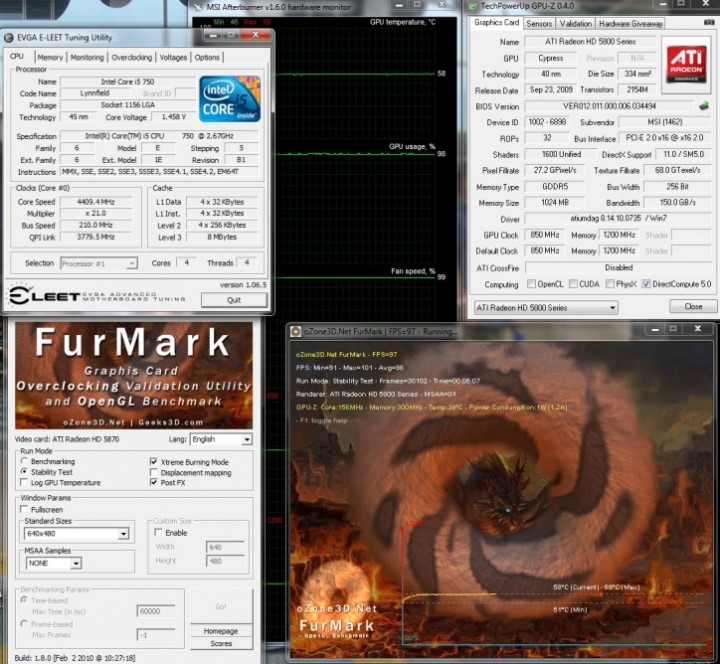
Task: Click the EVGA E-LEET title bar icon
Action: (x=9, y=38)
